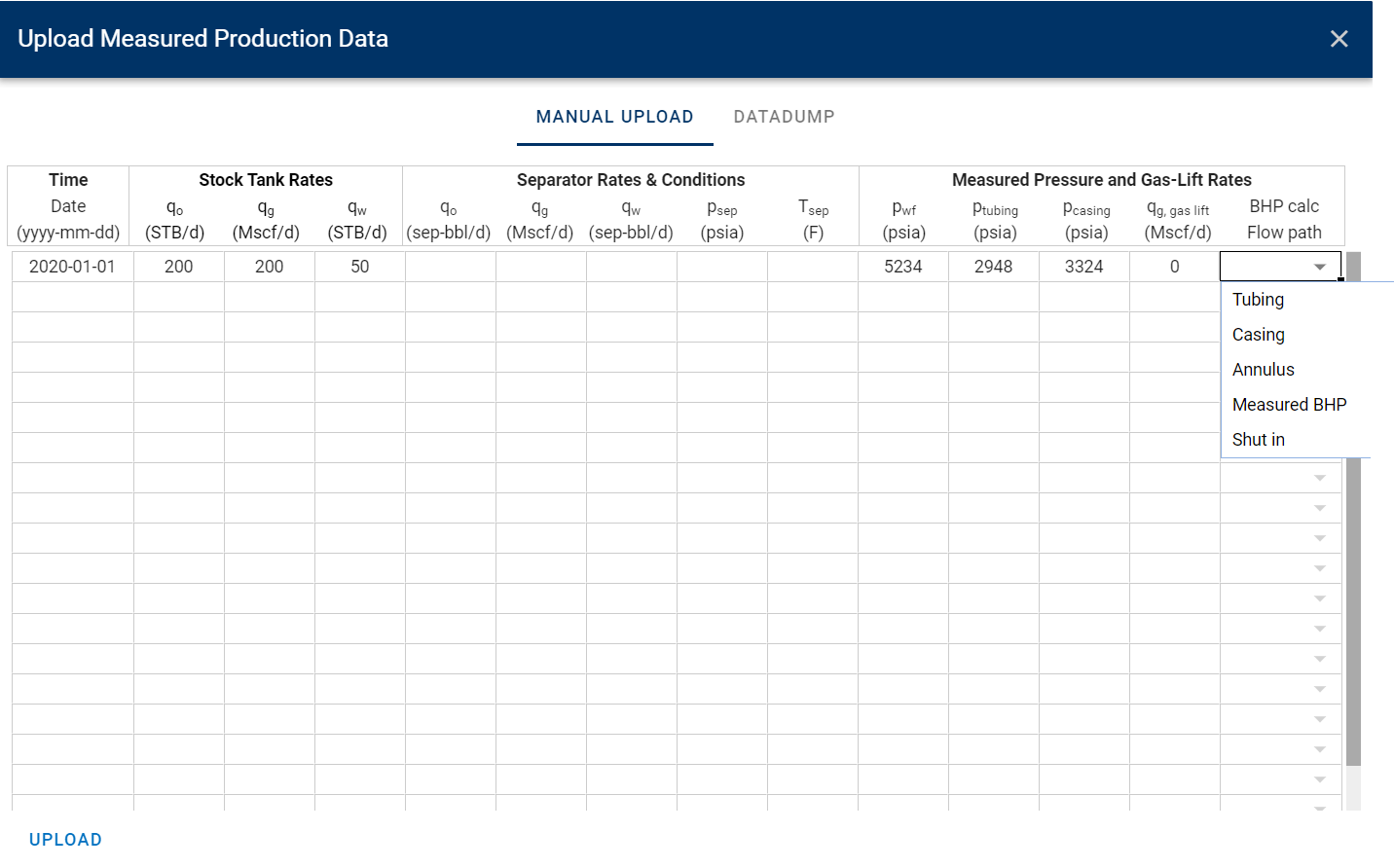Pick Measured BHP from the dropdown
Viewport: 1394px width, 868px height.
pos(1289,405)
